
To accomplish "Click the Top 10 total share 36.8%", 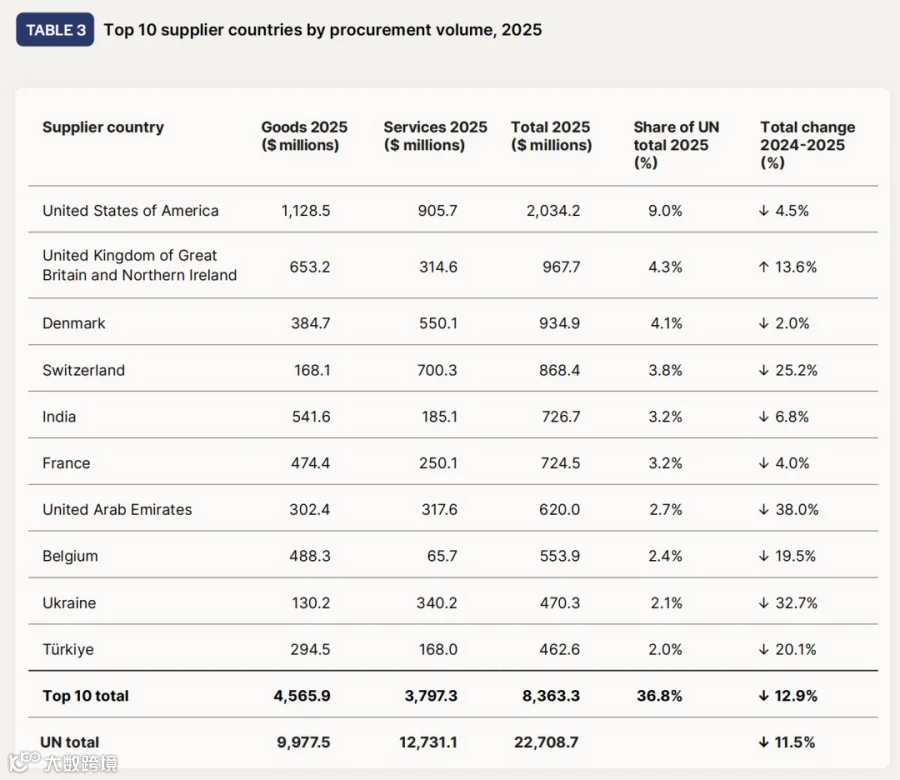I will (659, 696).
